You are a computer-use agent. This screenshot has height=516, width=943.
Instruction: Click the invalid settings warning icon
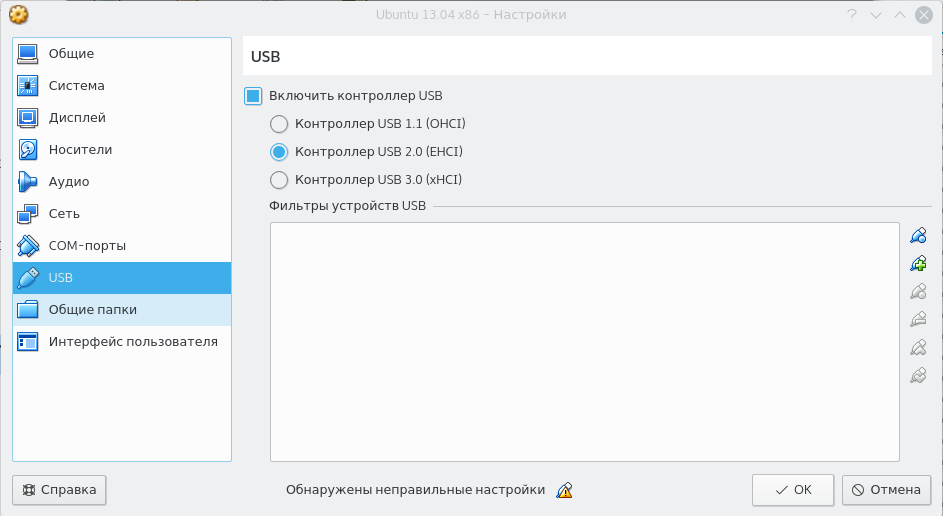tap(565, 490)
